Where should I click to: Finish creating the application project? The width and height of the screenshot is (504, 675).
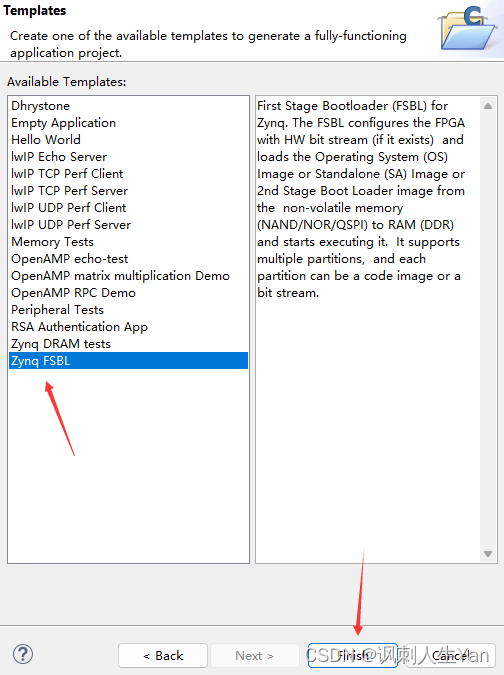tap(352, 656)
